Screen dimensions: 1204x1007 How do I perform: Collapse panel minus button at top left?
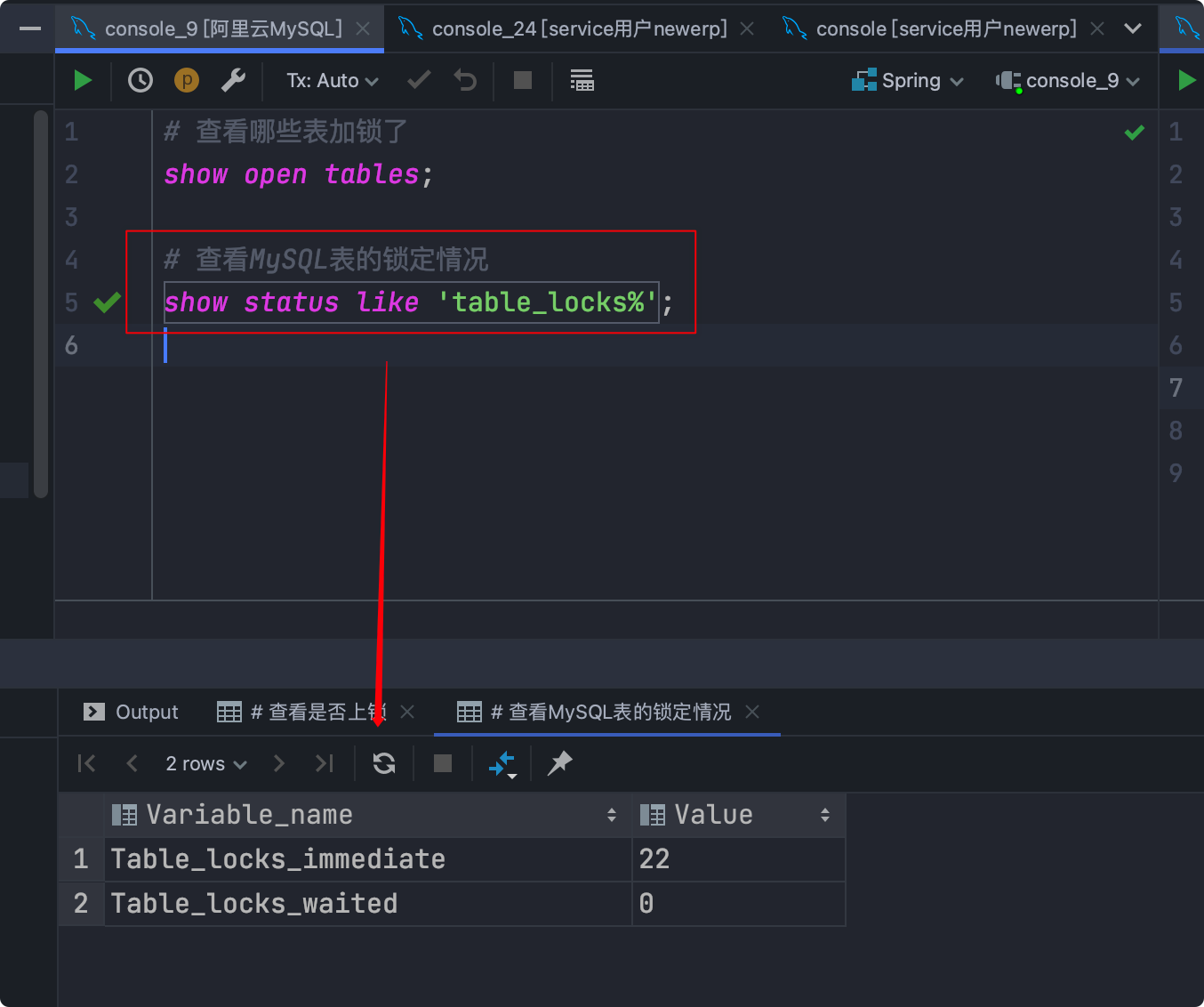point(29,28)
